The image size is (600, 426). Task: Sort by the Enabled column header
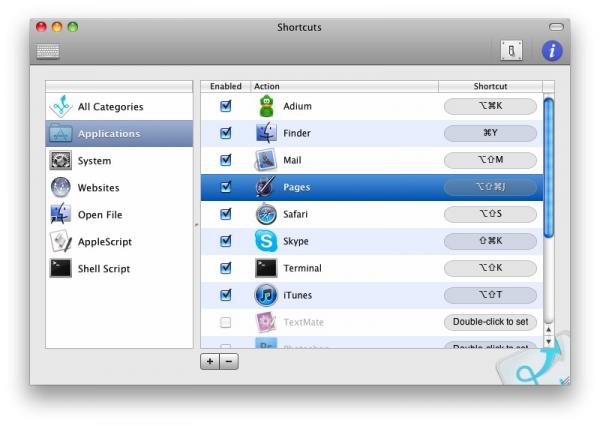pyautogui.click(x=225, y=86)
